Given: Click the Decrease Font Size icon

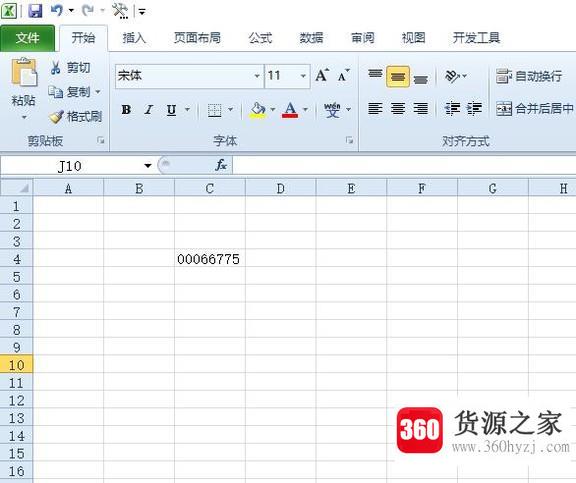Looking at the screenshot, I should [x=344, y=76].
